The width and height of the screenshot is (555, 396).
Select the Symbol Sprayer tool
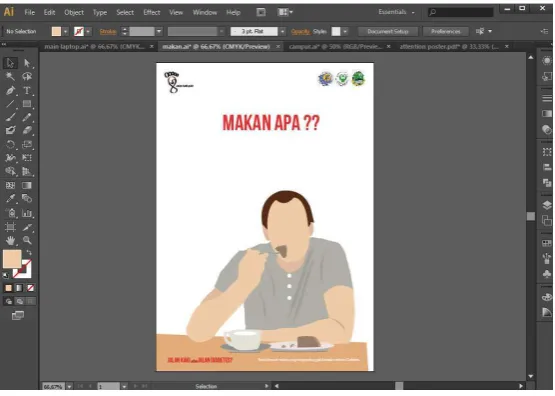pyautogui.click(x=10, y=213)
